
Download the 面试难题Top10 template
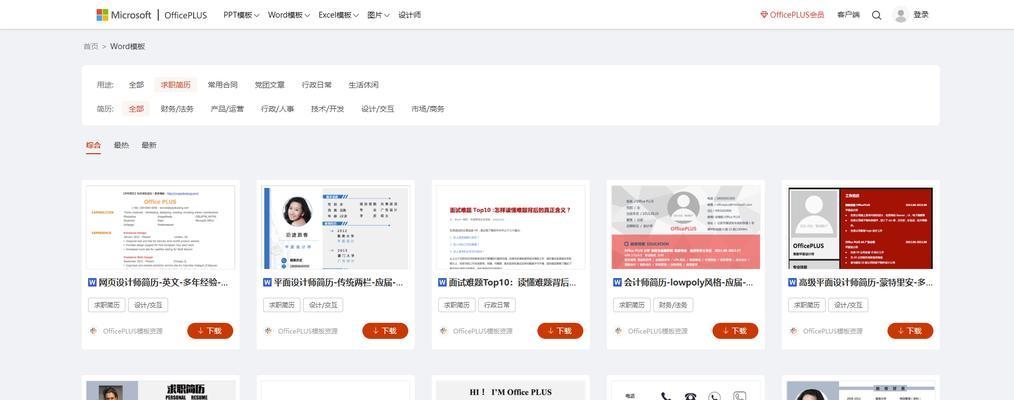[x=560, y=331]
